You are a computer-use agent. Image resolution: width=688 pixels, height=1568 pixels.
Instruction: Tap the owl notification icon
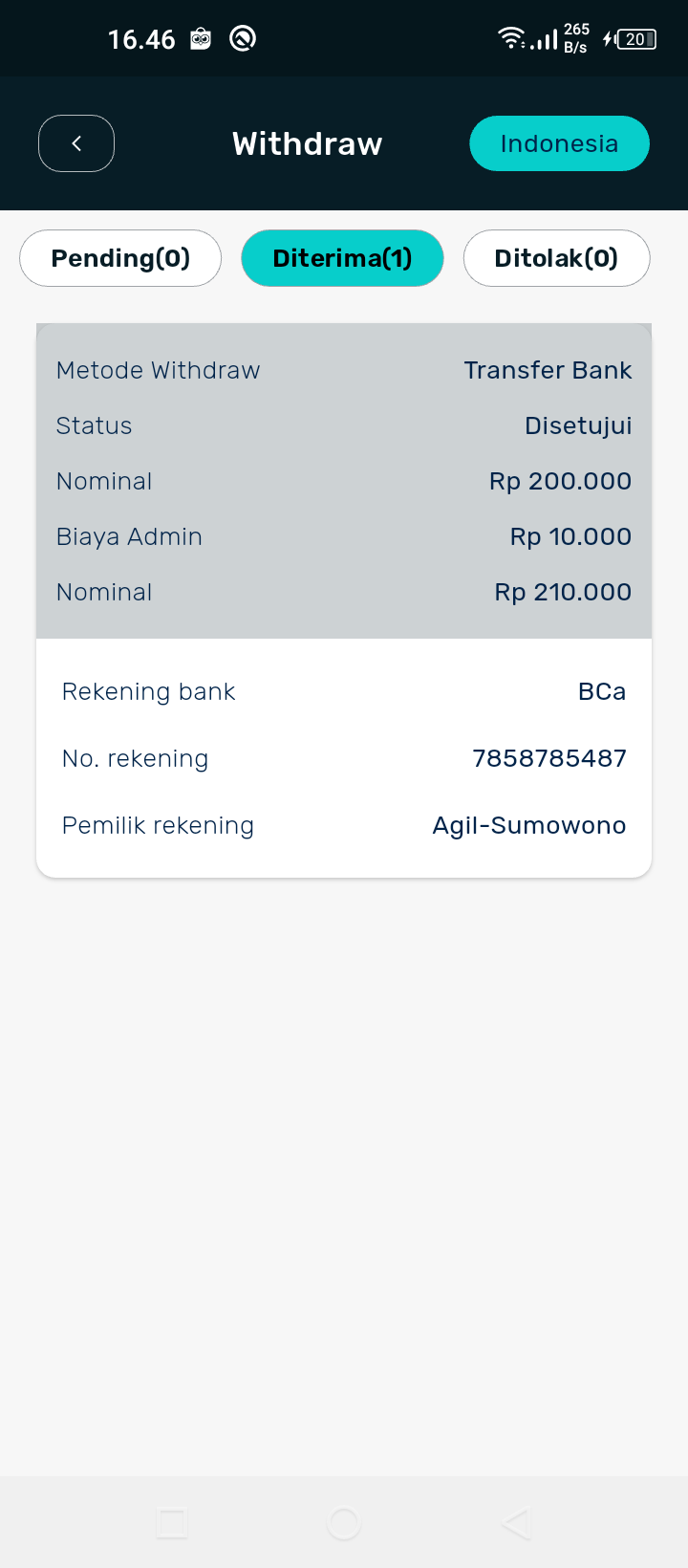[201, 39]
